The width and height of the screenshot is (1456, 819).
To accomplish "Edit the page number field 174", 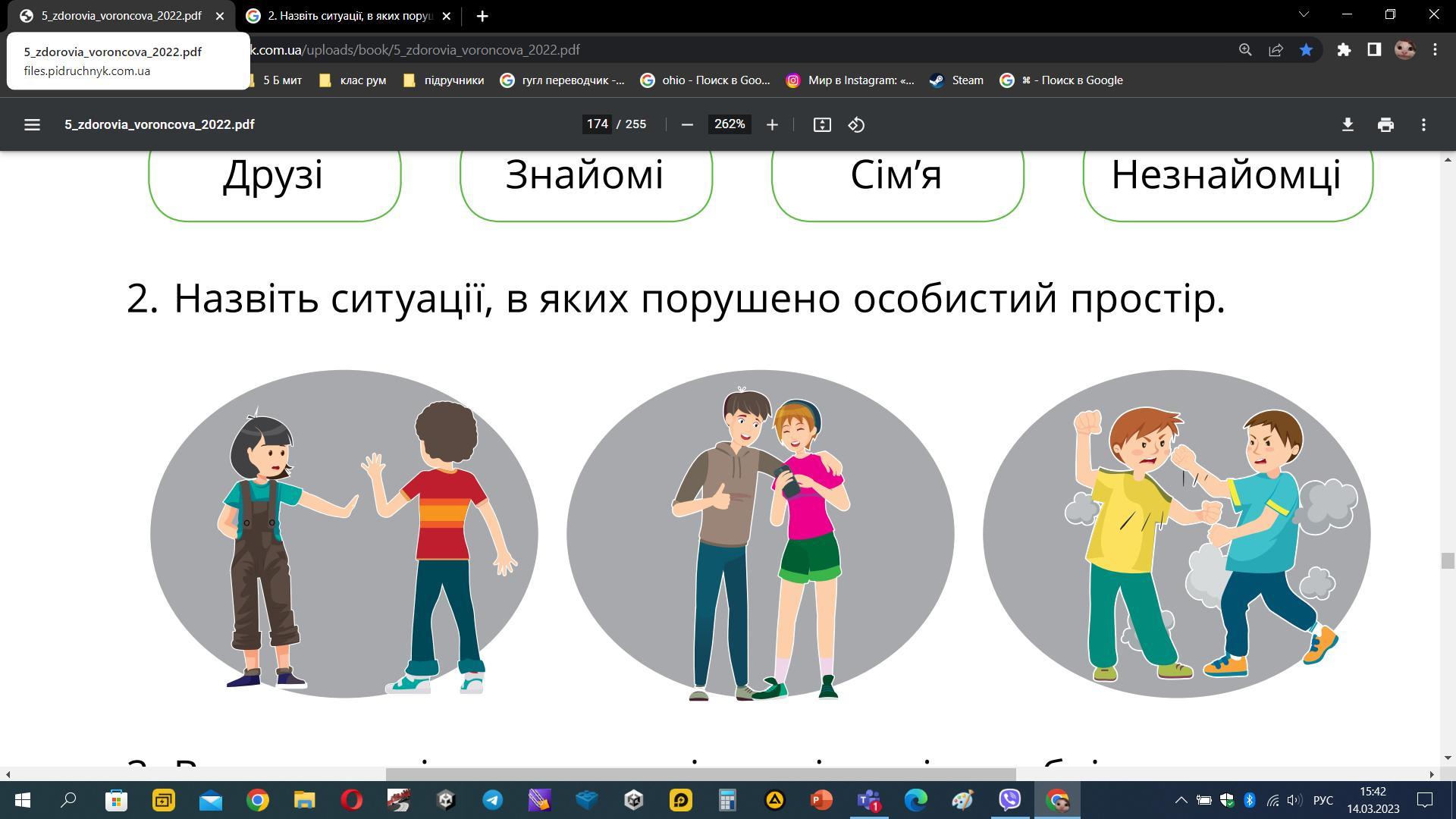I will pos(597,124).
